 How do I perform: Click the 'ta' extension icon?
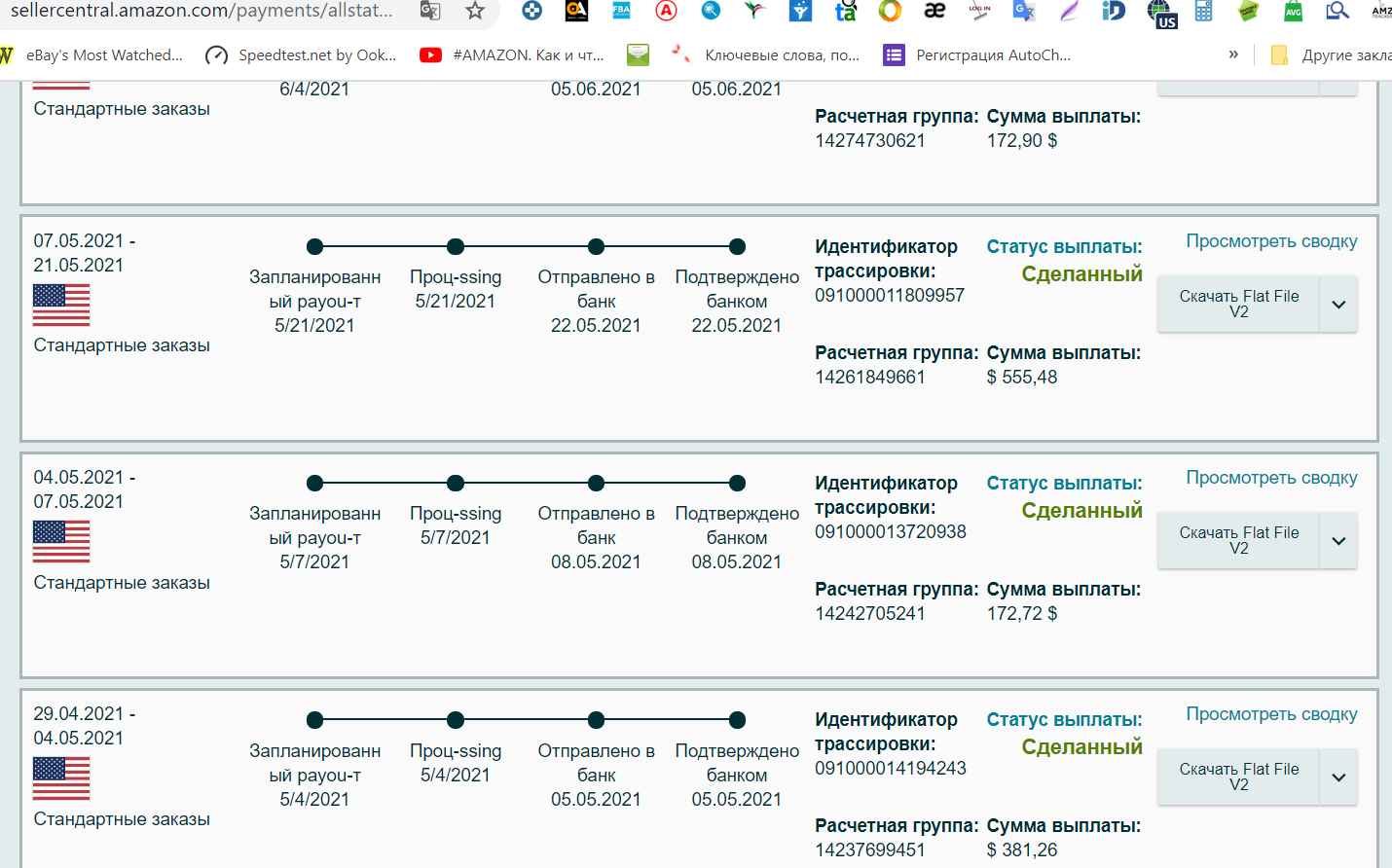[845, 11]
